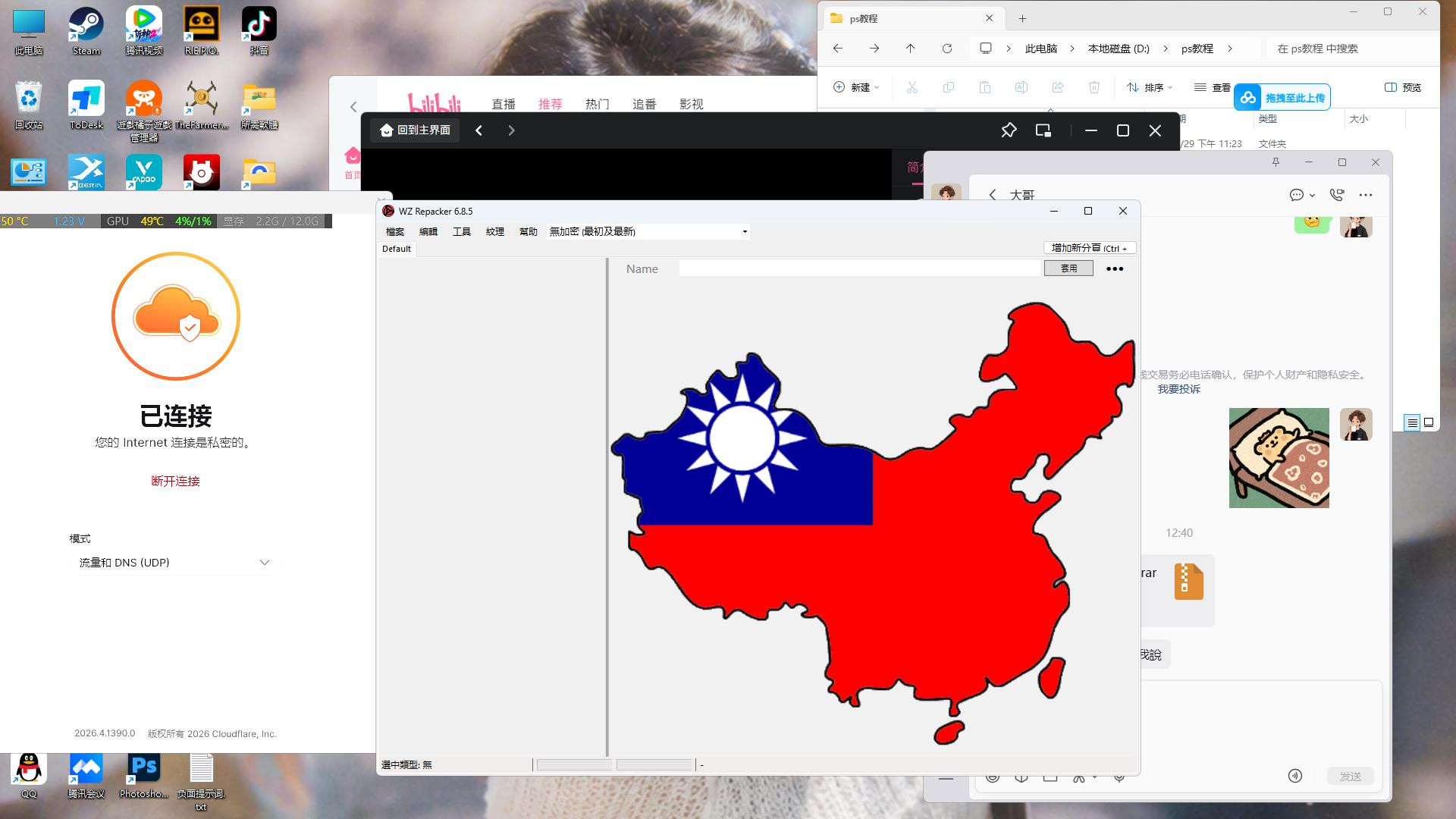Click the voice input icon beside 发送
This screenshot has width=1456, height=819.
[1295, 775]
